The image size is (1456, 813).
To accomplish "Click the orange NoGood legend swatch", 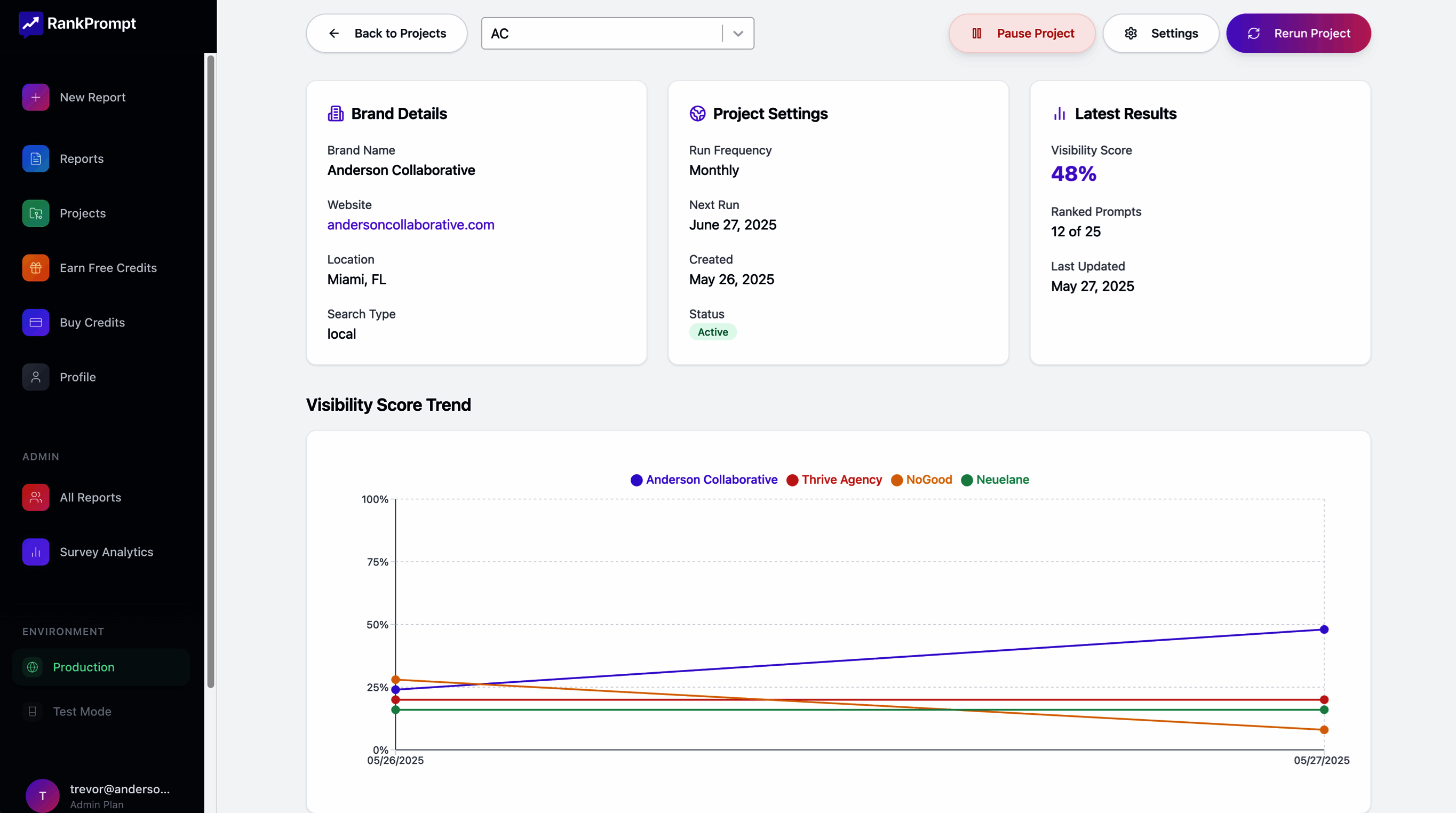I will (896, 480).
